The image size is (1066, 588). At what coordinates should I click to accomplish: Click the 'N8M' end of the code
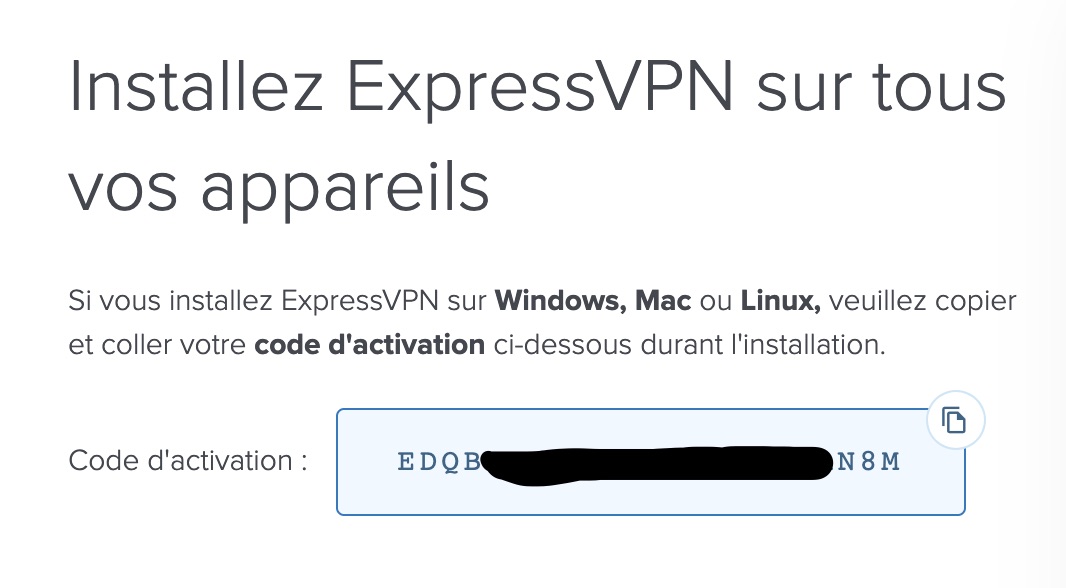coord(869,462)
